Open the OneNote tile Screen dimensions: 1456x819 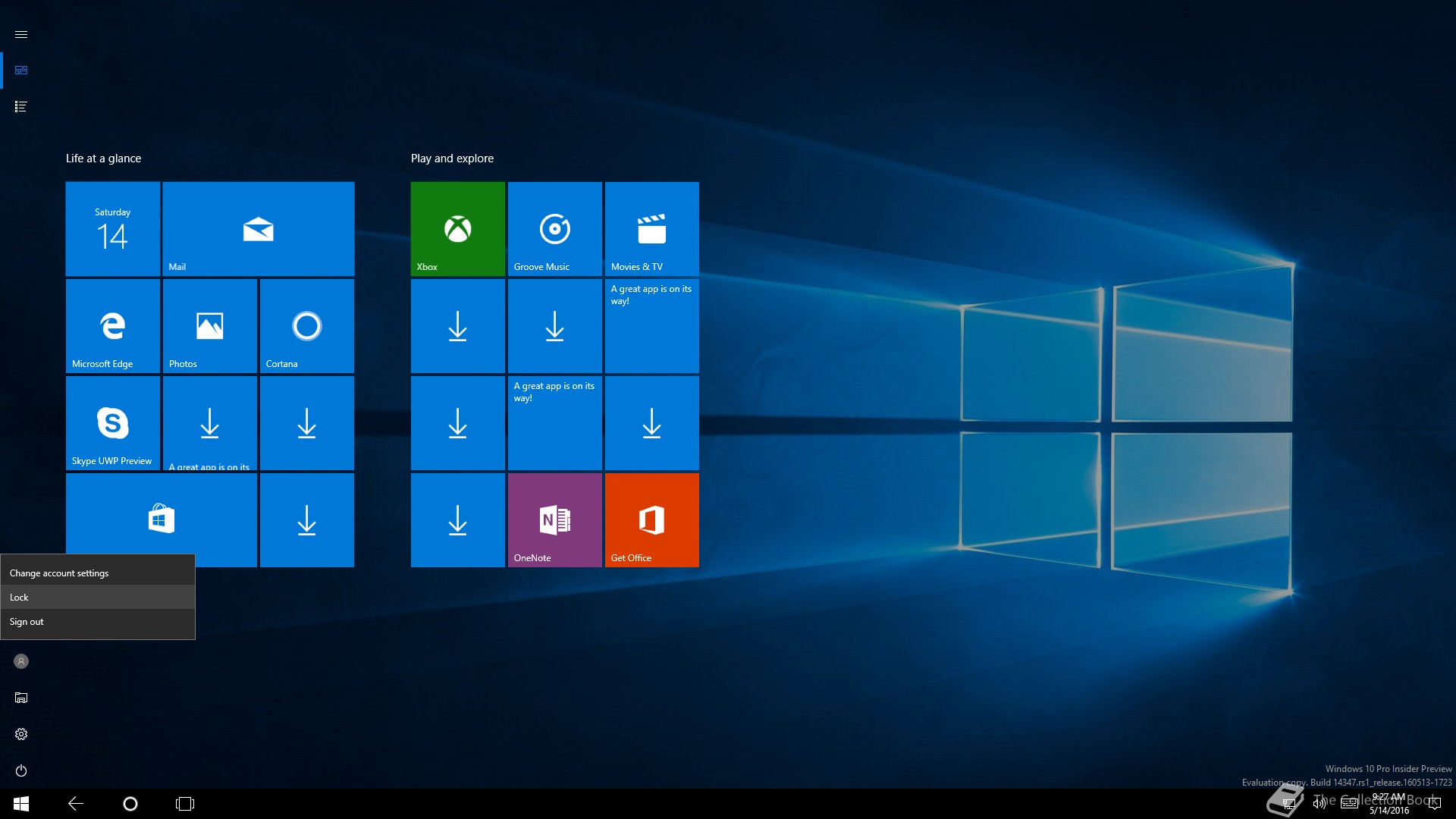pos(555,520)
